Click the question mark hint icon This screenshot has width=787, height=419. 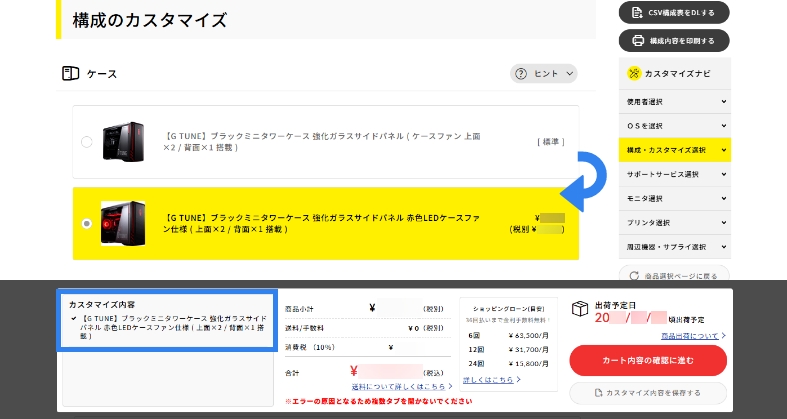(521, 74)
